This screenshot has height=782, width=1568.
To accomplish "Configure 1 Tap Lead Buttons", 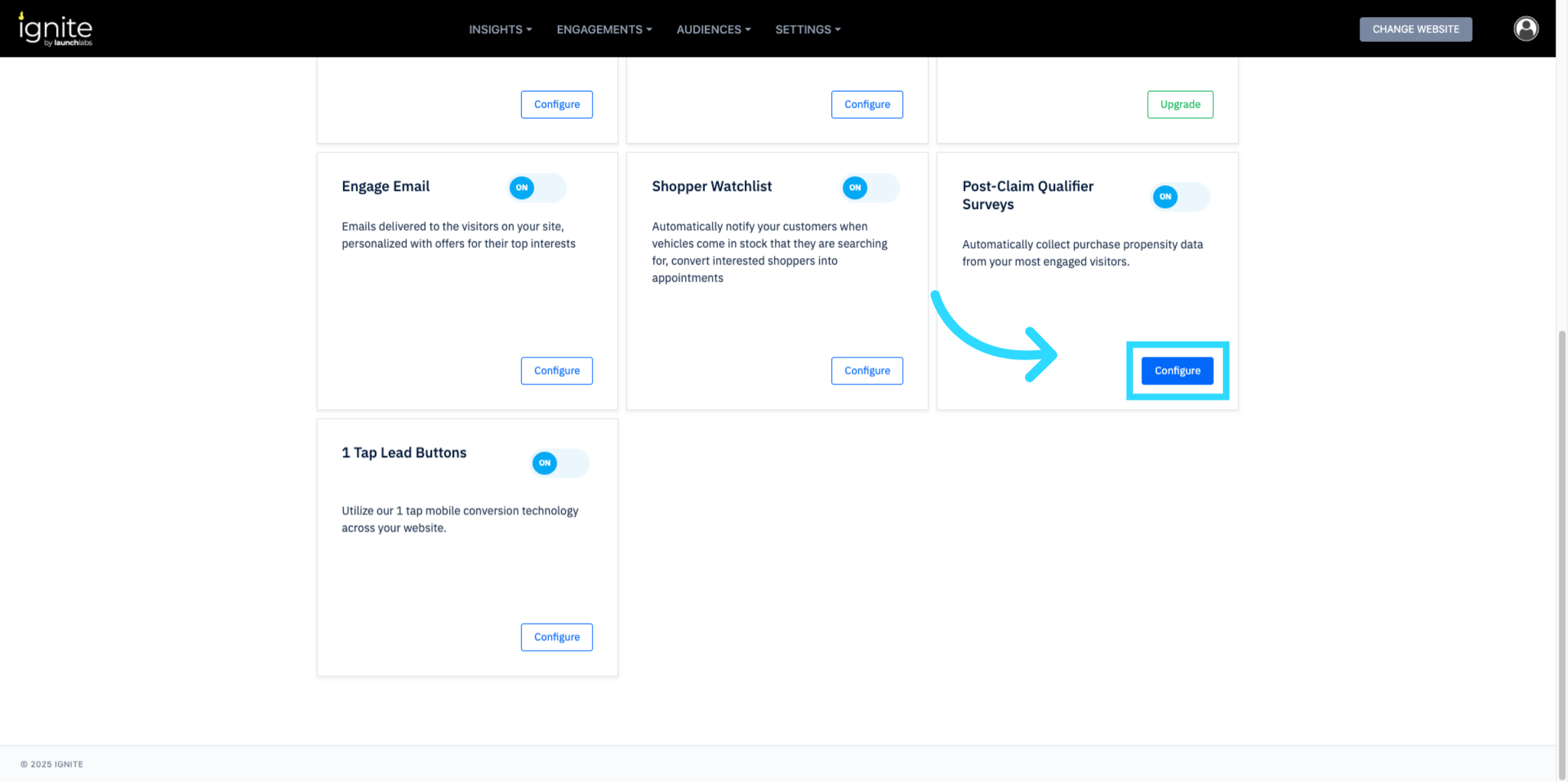I will [x=556, y=637].
